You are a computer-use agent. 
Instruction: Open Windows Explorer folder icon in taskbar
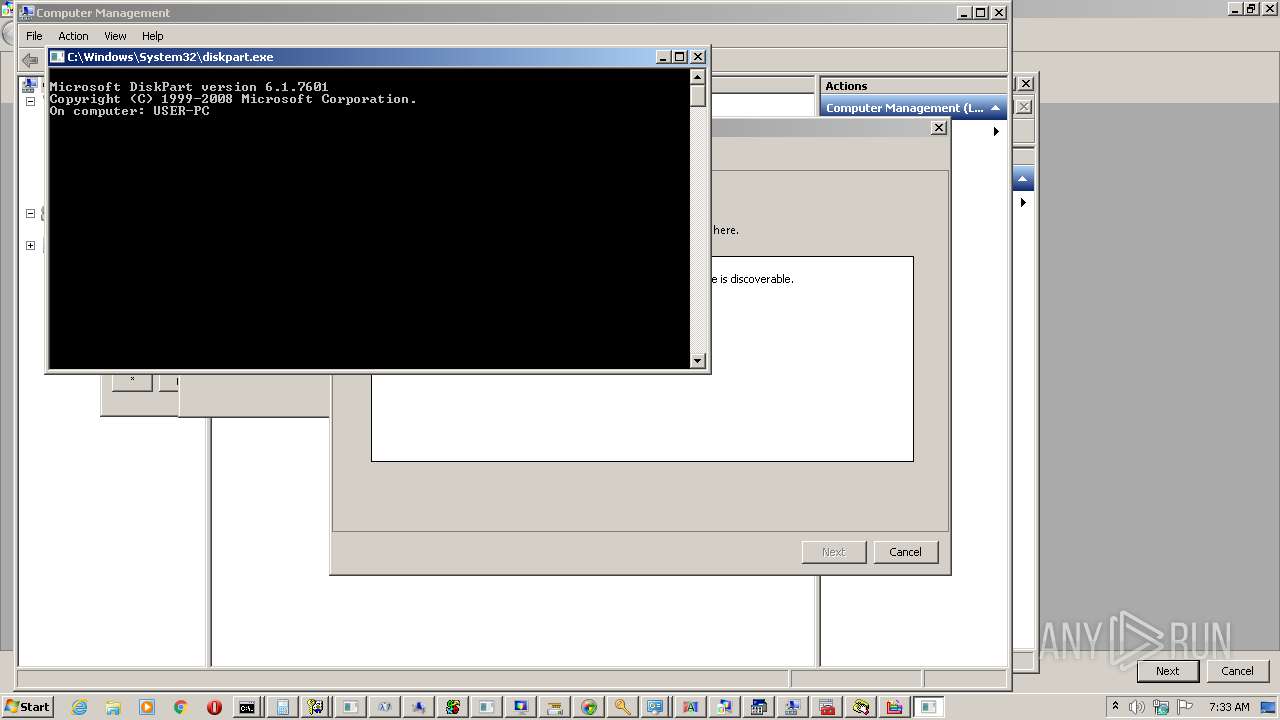point(113,707)
